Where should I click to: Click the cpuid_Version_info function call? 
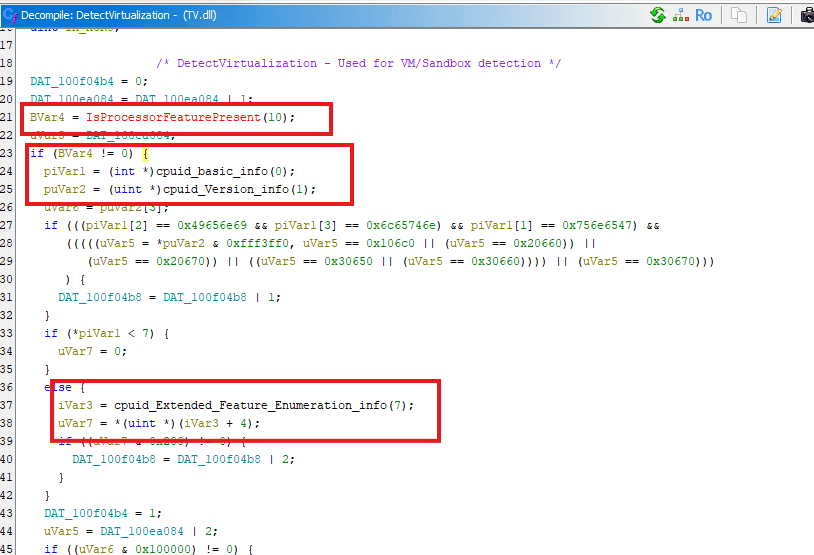(226, 189)
